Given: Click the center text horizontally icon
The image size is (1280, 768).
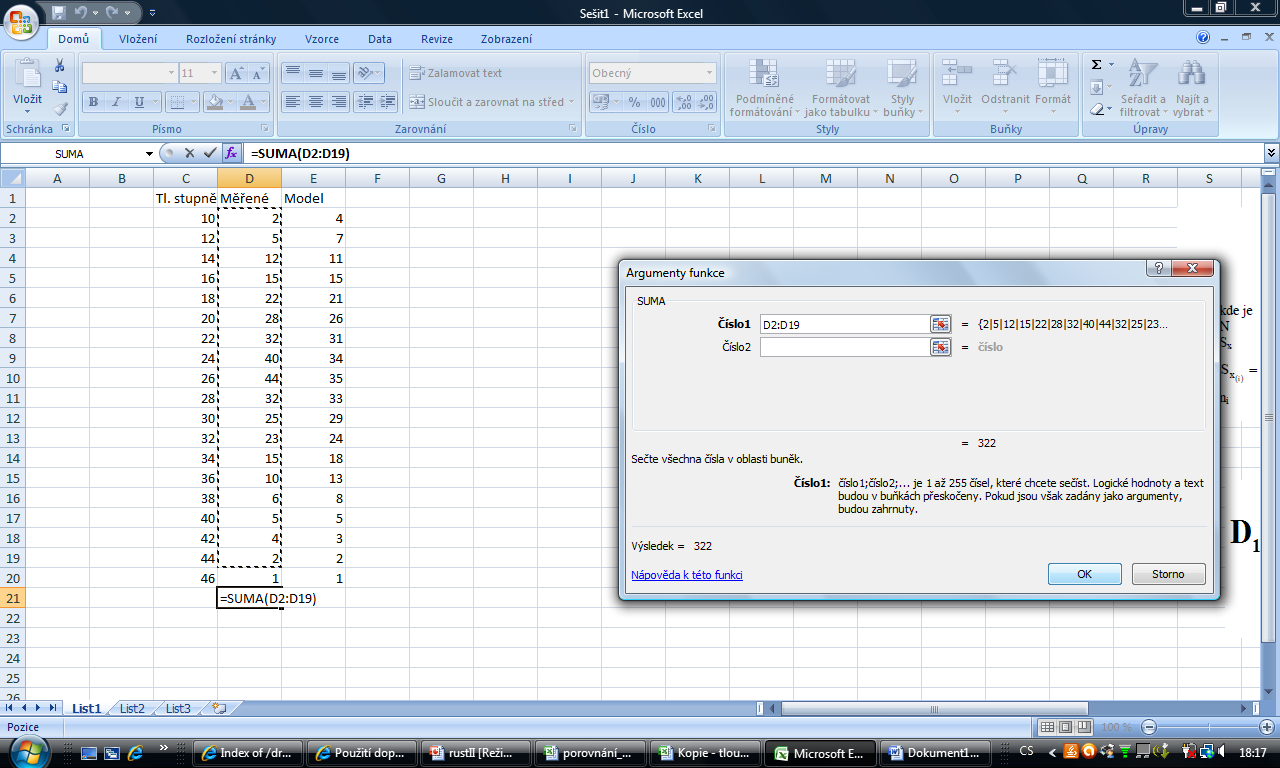Looking at the screenshot, I should [315, 102].
